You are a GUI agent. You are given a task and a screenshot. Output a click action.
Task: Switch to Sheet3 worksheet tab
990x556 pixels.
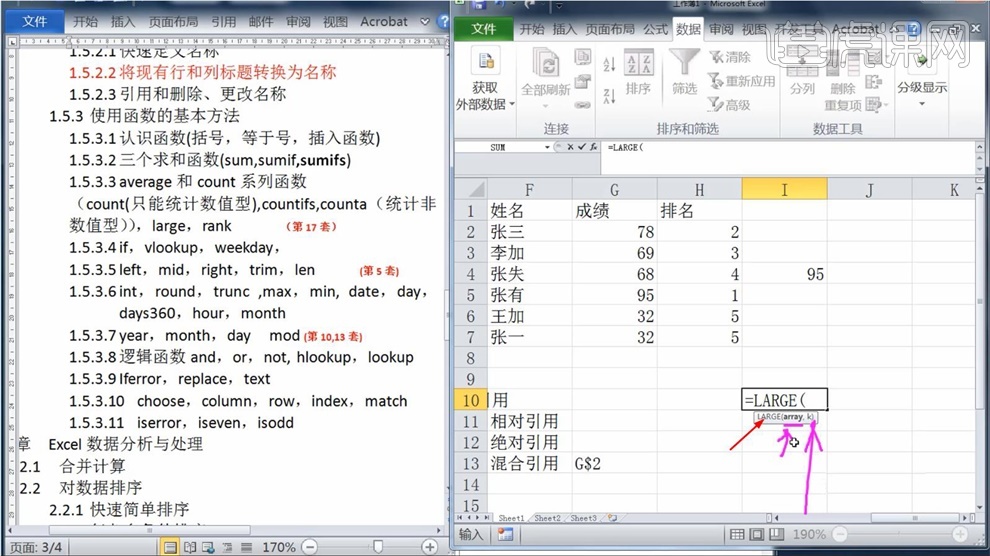click(x=583, y=518)
